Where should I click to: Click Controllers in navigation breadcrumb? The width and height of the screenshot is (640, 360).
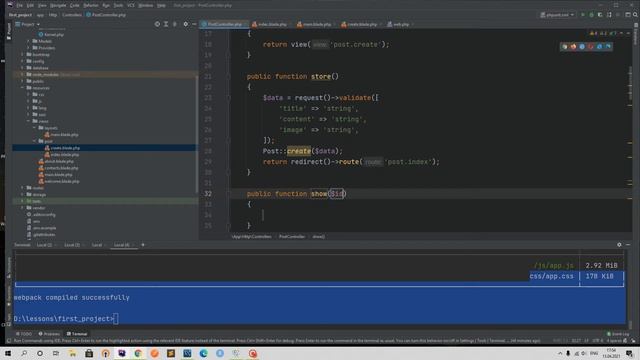pos(72,15)
